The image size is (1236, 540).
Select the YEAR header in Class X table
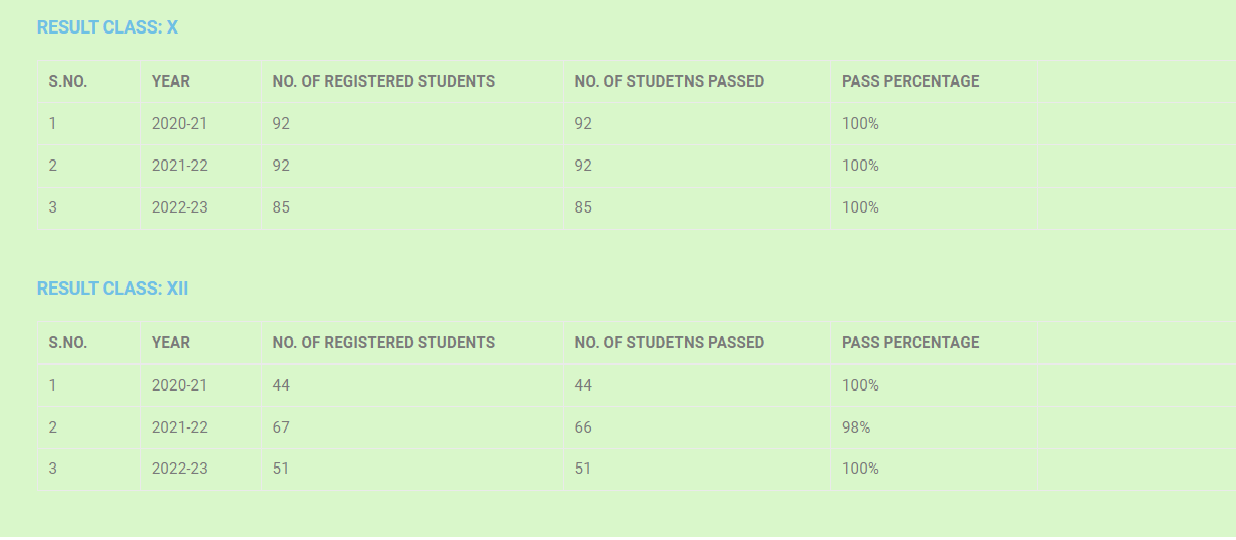point(171,81)
